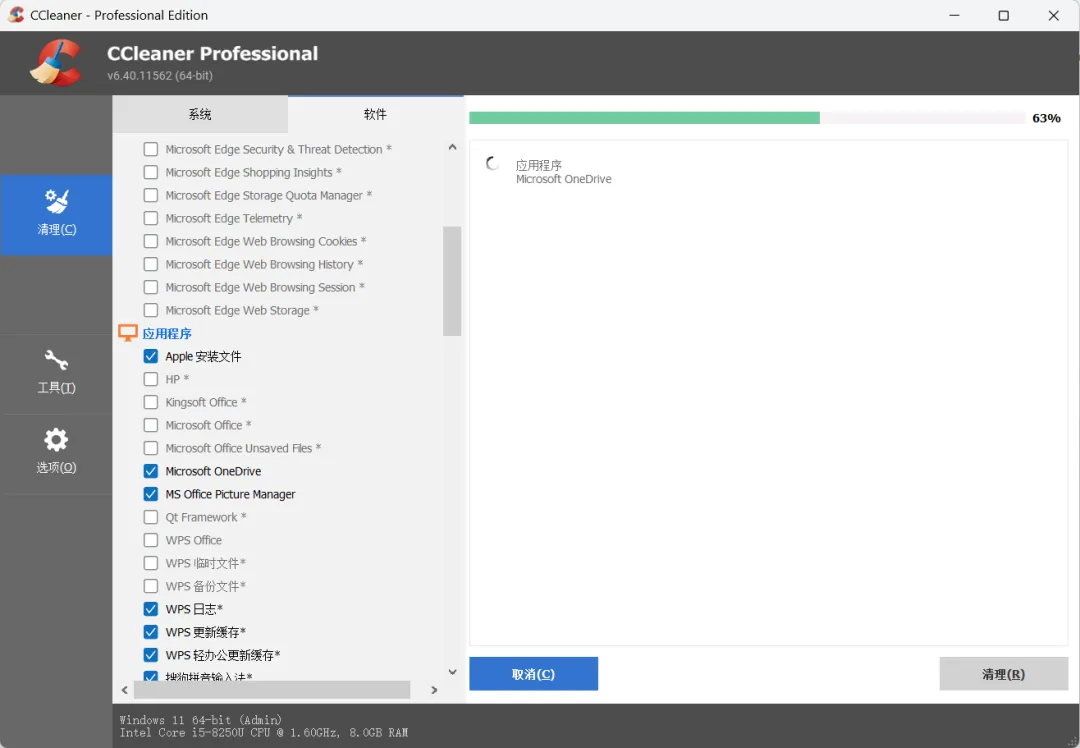Switch to the 系统 tab
Image resolution: width=1080 pixels, height=748 pixels.
pos(200,114)
